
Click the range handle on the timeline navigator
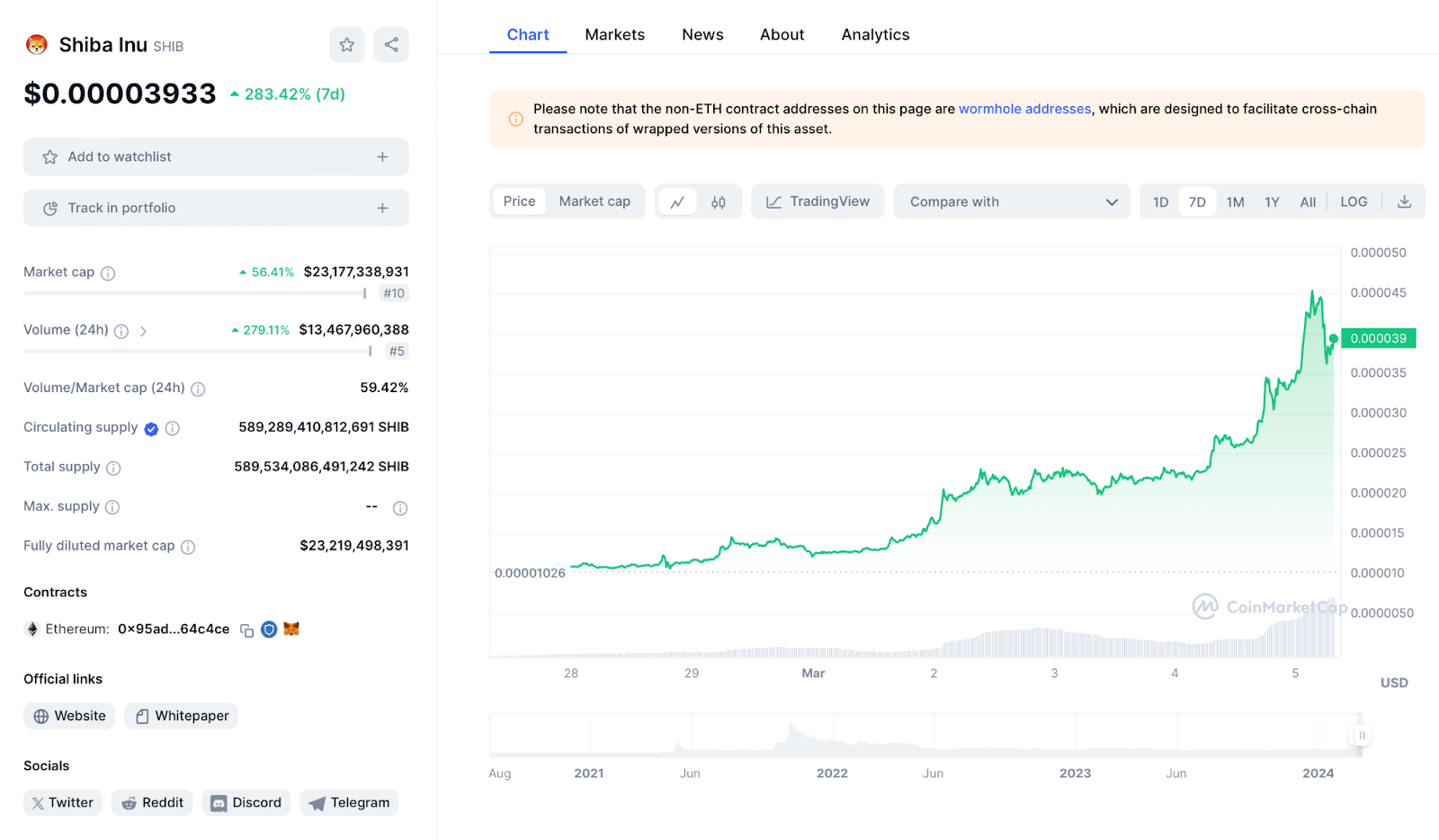pos(1362,736)
